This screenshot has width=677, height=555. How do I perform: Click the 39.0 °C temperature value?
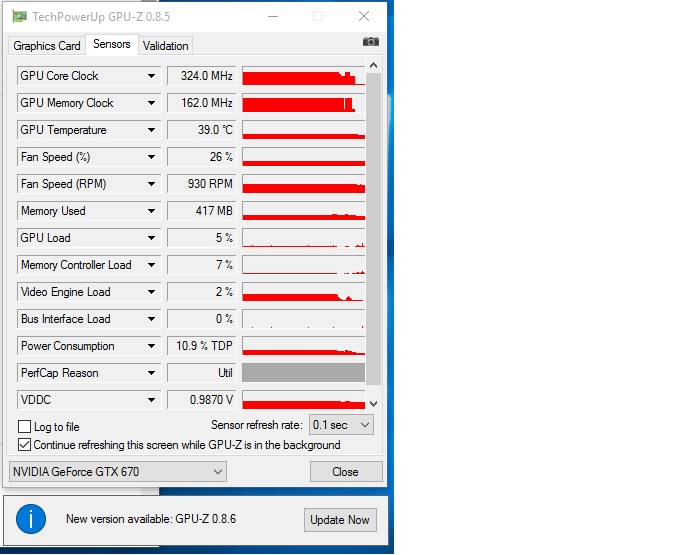pos(202,130)
